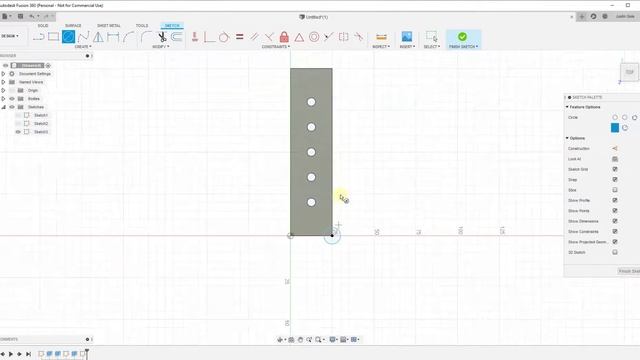Screen dimensions: 640x360
Task: Toggle Show Dimensions checkbox
Action: click(x=615, y=221)
